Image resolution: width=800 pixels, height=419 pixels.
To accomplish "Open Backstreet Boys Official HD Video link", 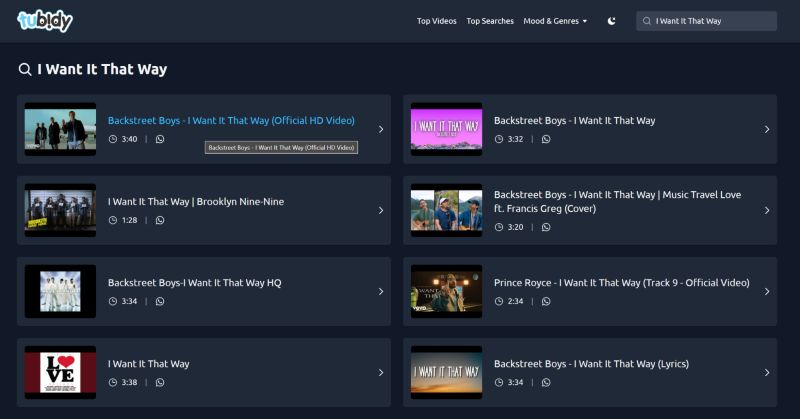I will [x=231, y=120].
